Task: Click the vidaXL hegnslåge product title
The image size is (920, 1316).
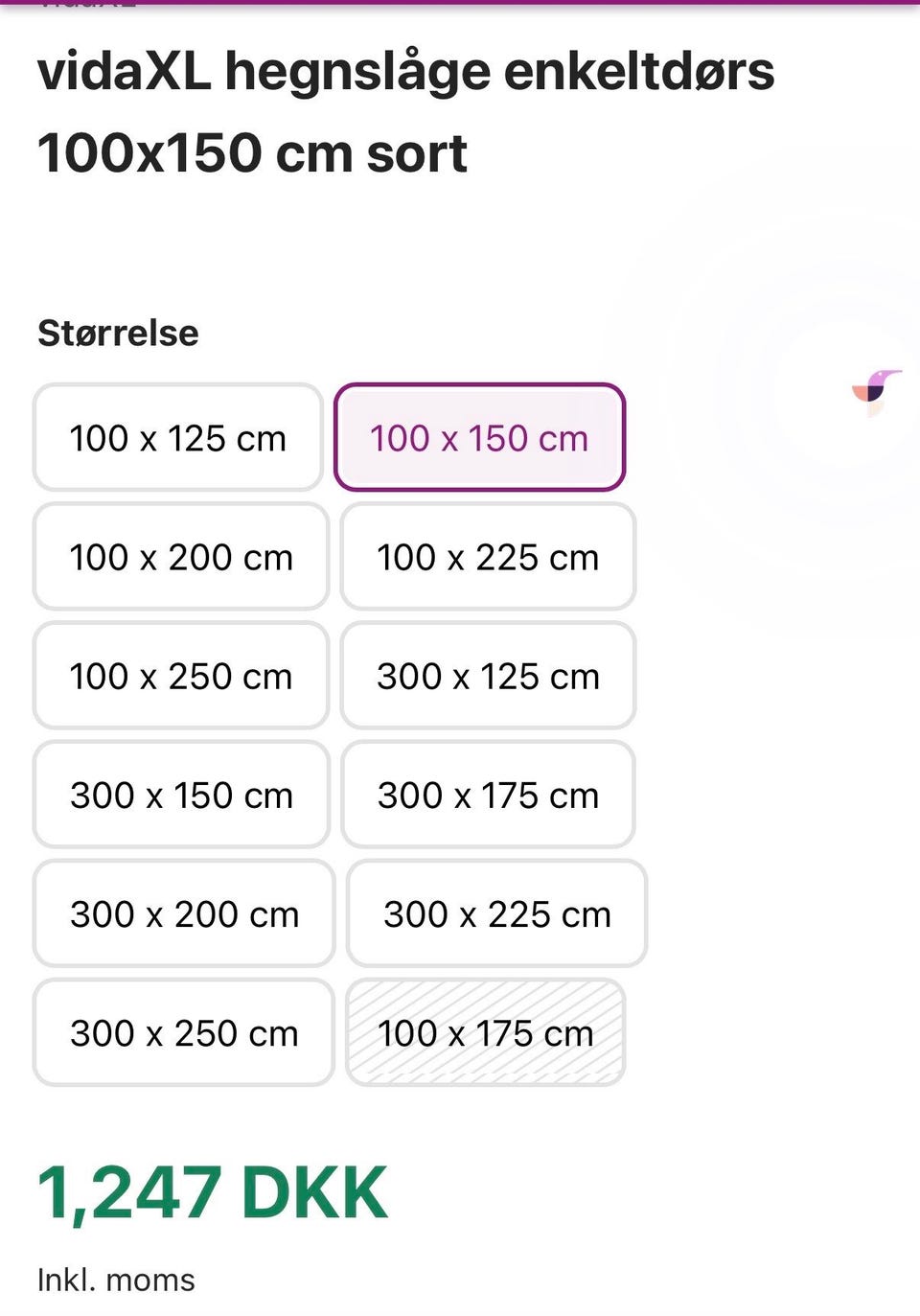Action: coord(405,112)
